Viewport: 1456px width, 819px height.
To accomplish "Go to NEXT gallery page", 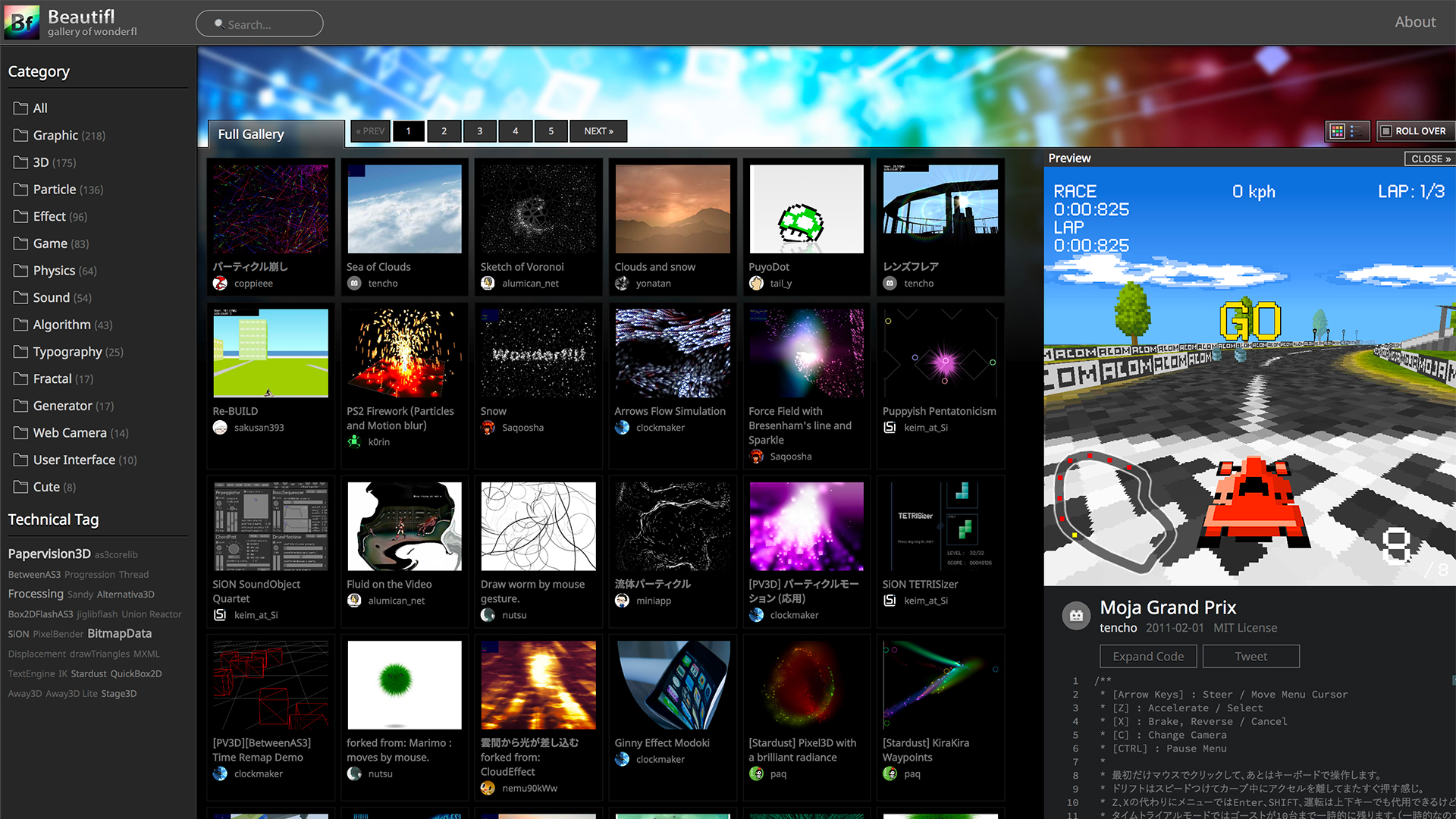I will (x=598, y=131).
